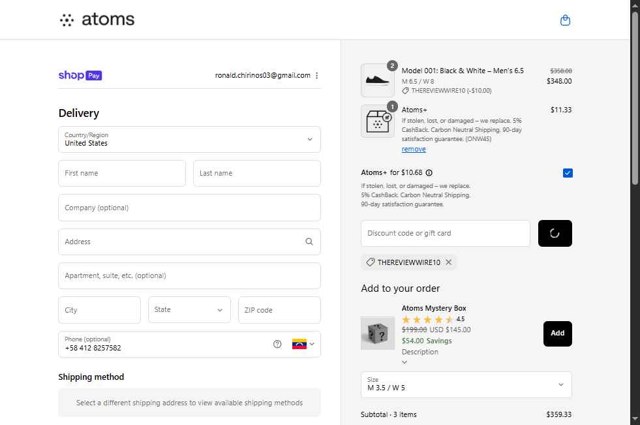
Task: Remove the THEREVIEWWIRE10 discount code
Action: (449, 262)
